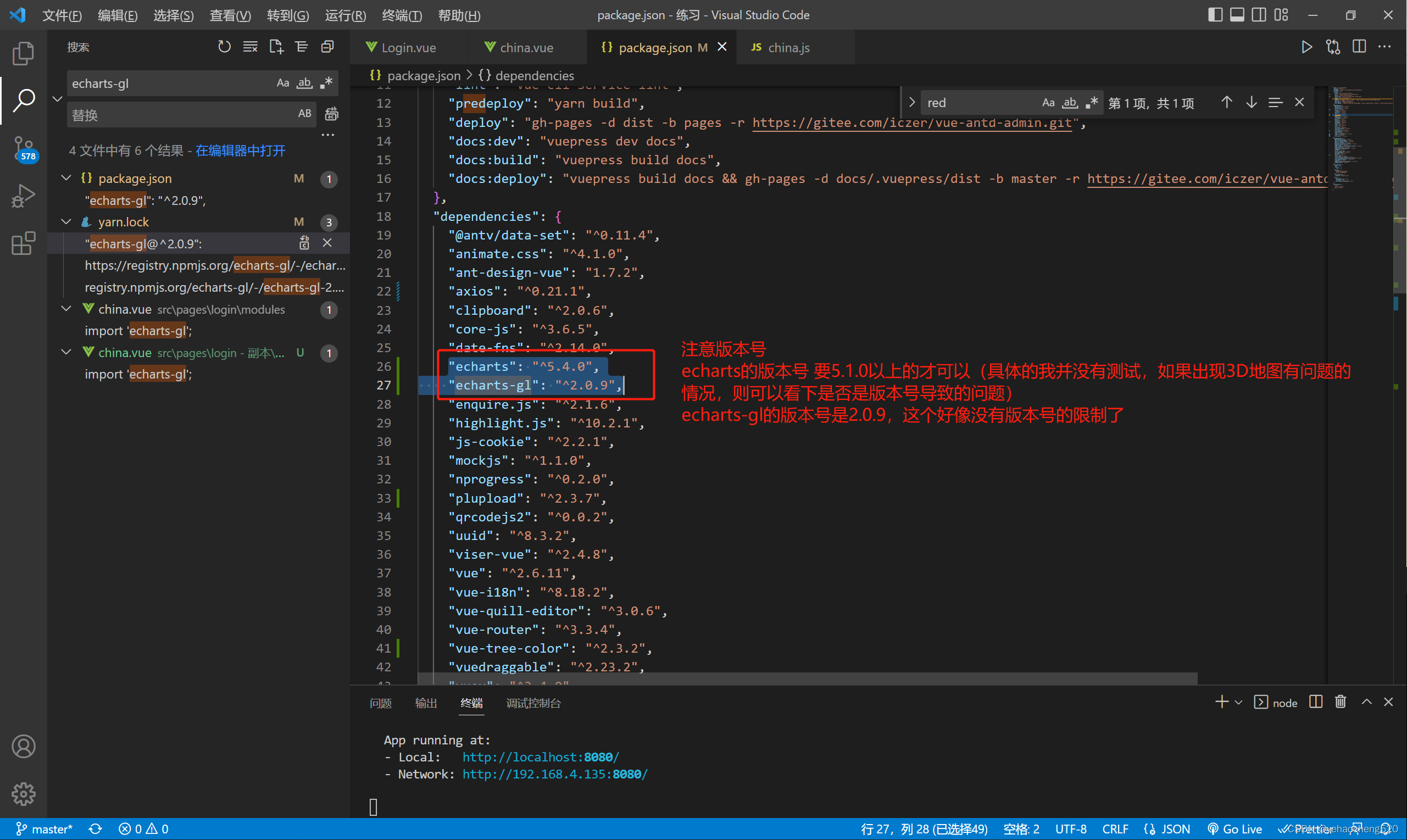The image size is (1407, 840).
Task: Open 终端(T) menu
Action: click(x=402, y=15)
